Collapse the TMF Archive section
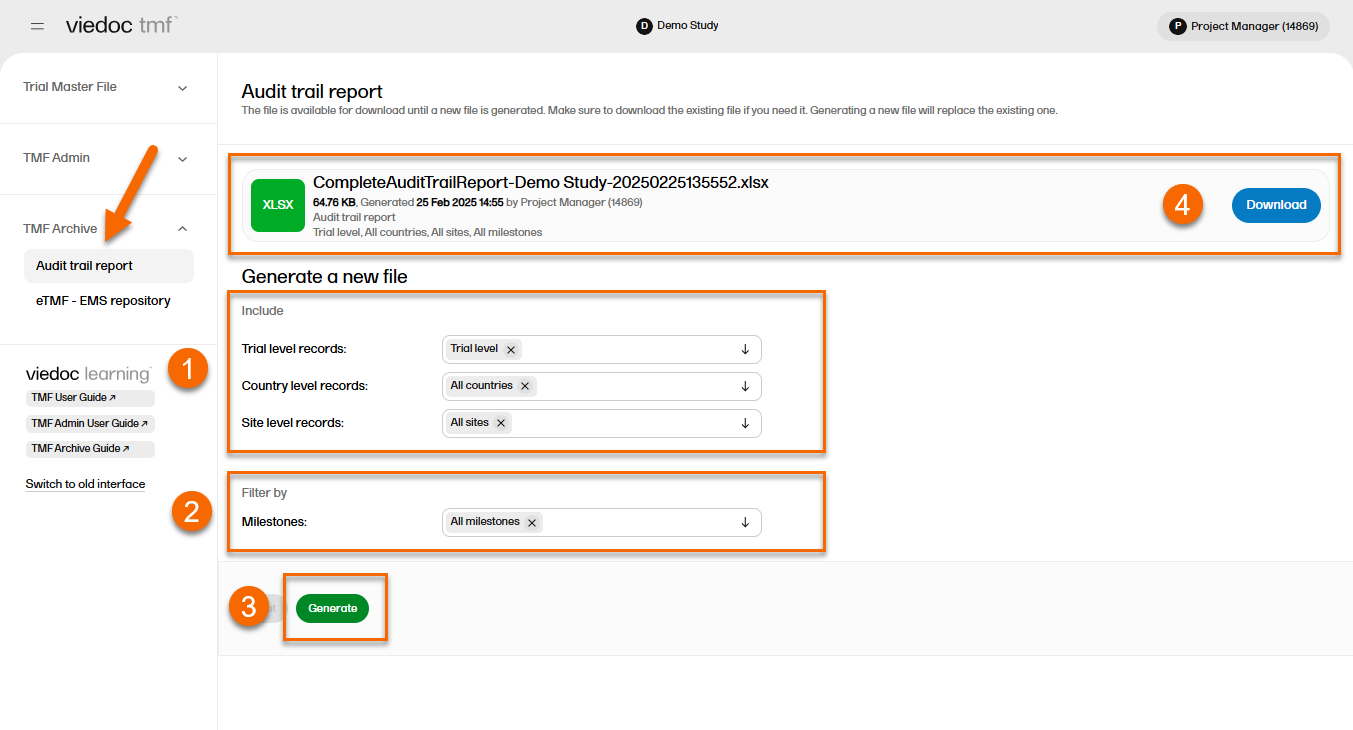Viewport: 1353px width, 730px height. 182,229
